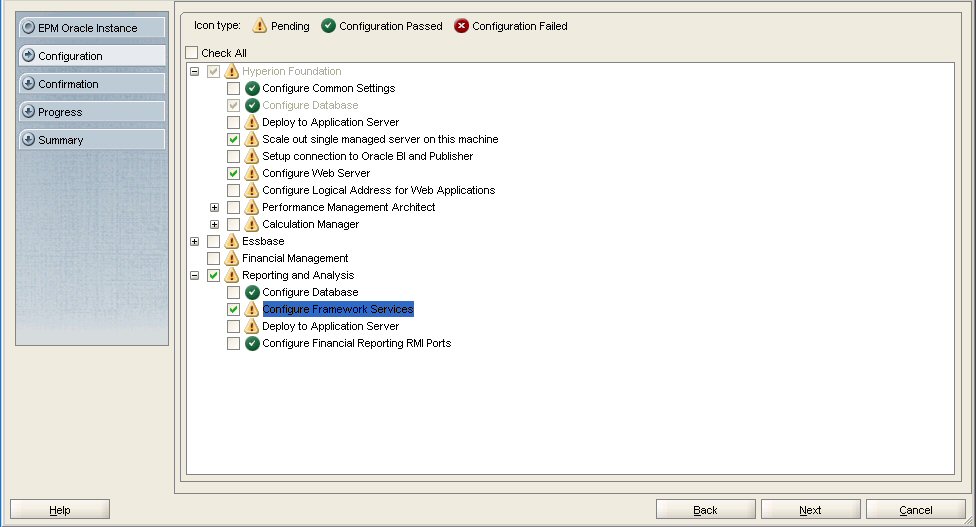Click the Progress step arrow icon
Image resolution: width=976 pixels, height=527 pixels.
click(28, 111)
